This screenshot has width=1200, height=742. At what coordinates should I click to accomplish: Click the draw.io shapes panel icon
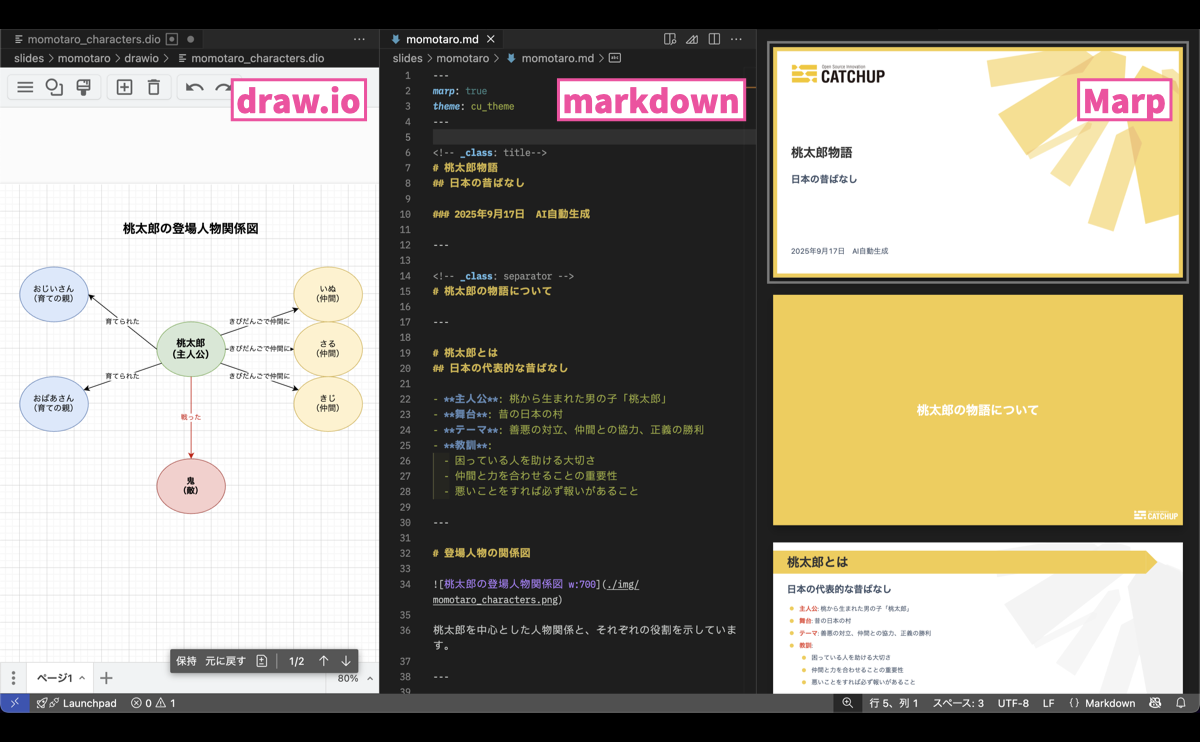(x=54, y=88)
